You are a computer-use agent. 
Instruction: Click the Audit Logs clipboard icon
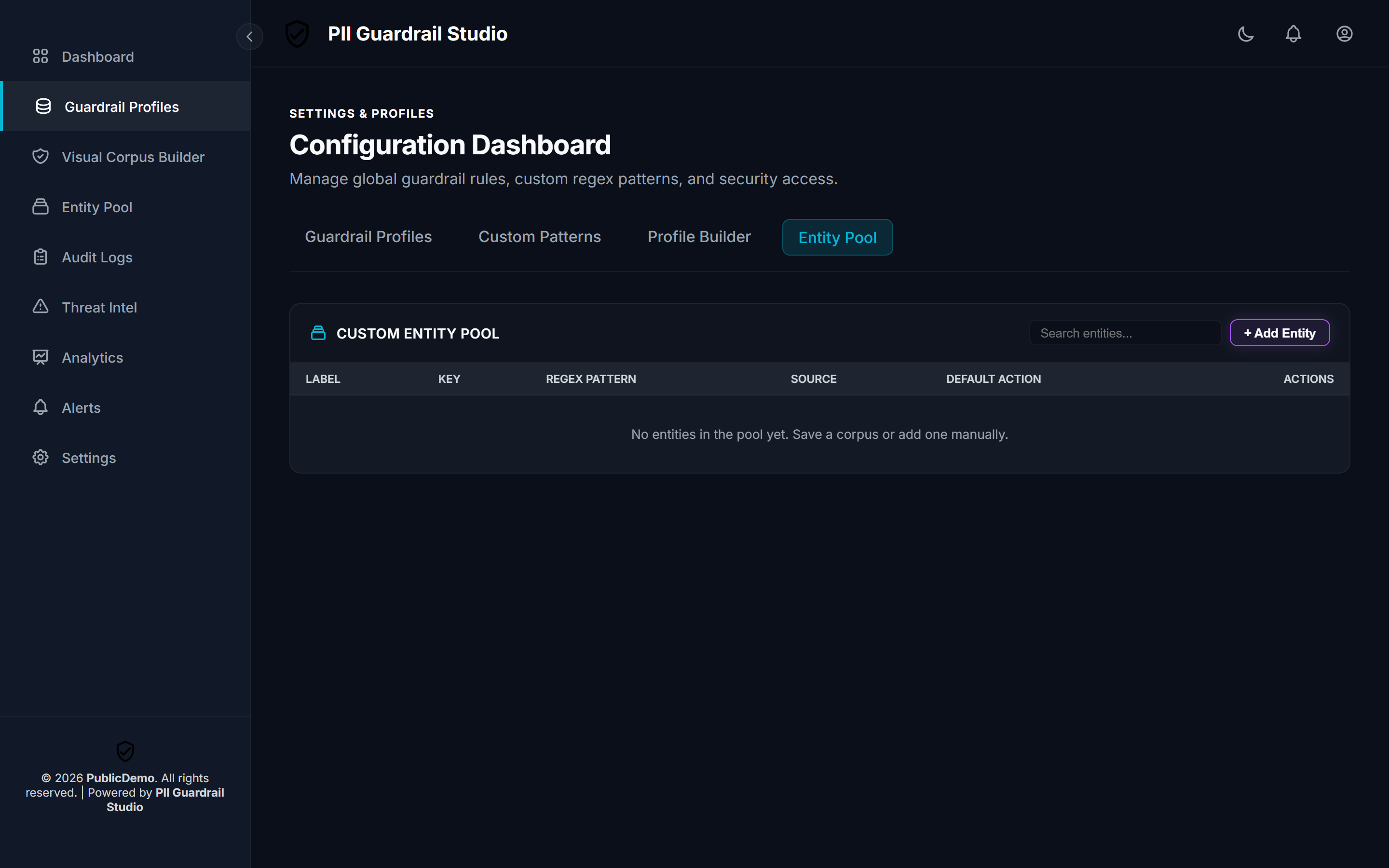point(40,257)
